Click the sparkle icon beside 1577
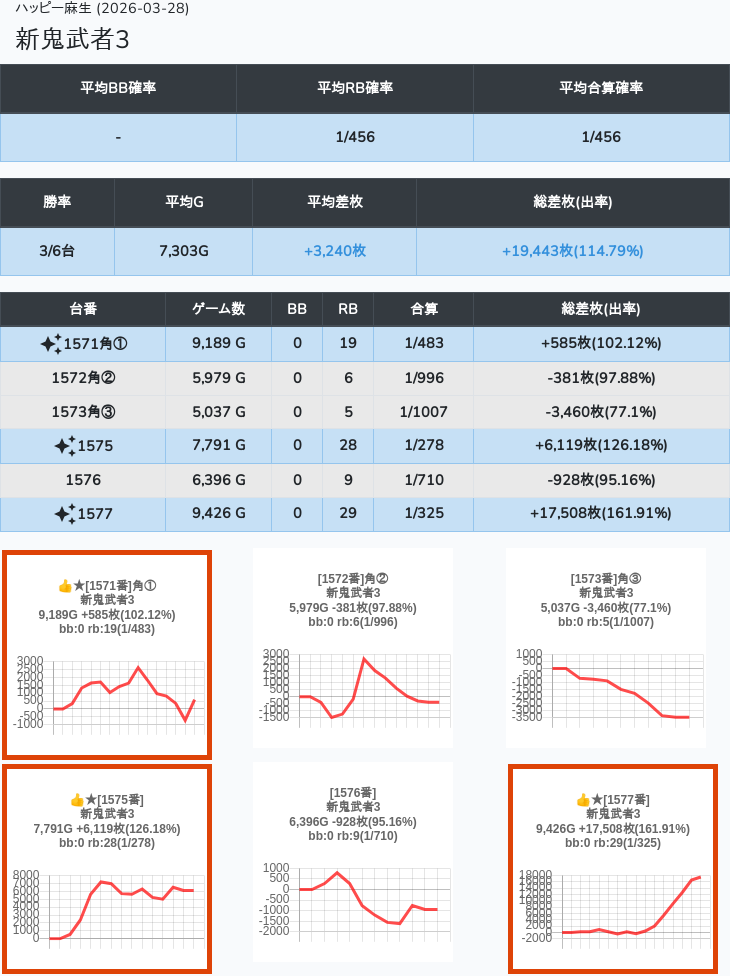Image resolution: width=730 pixels, height=976 pixels. click(x=64, y=514)
